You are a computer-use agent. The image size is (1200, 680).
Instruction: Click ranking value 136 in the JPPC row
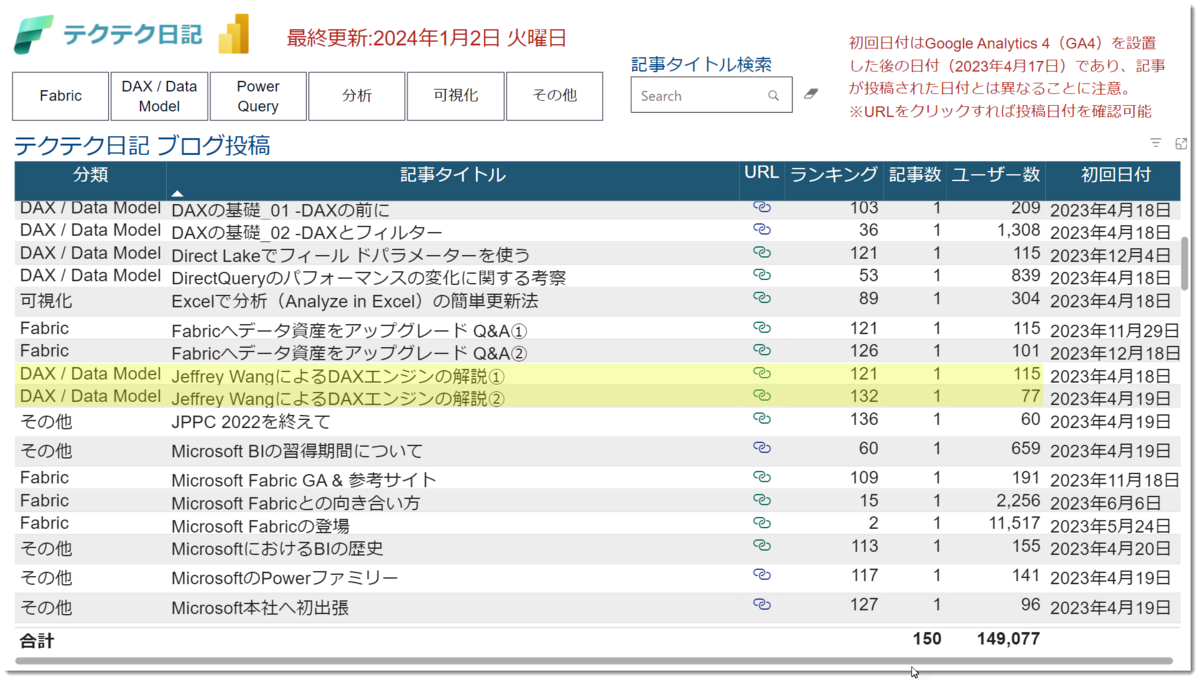pyautogui.click(x=864, y=420)
